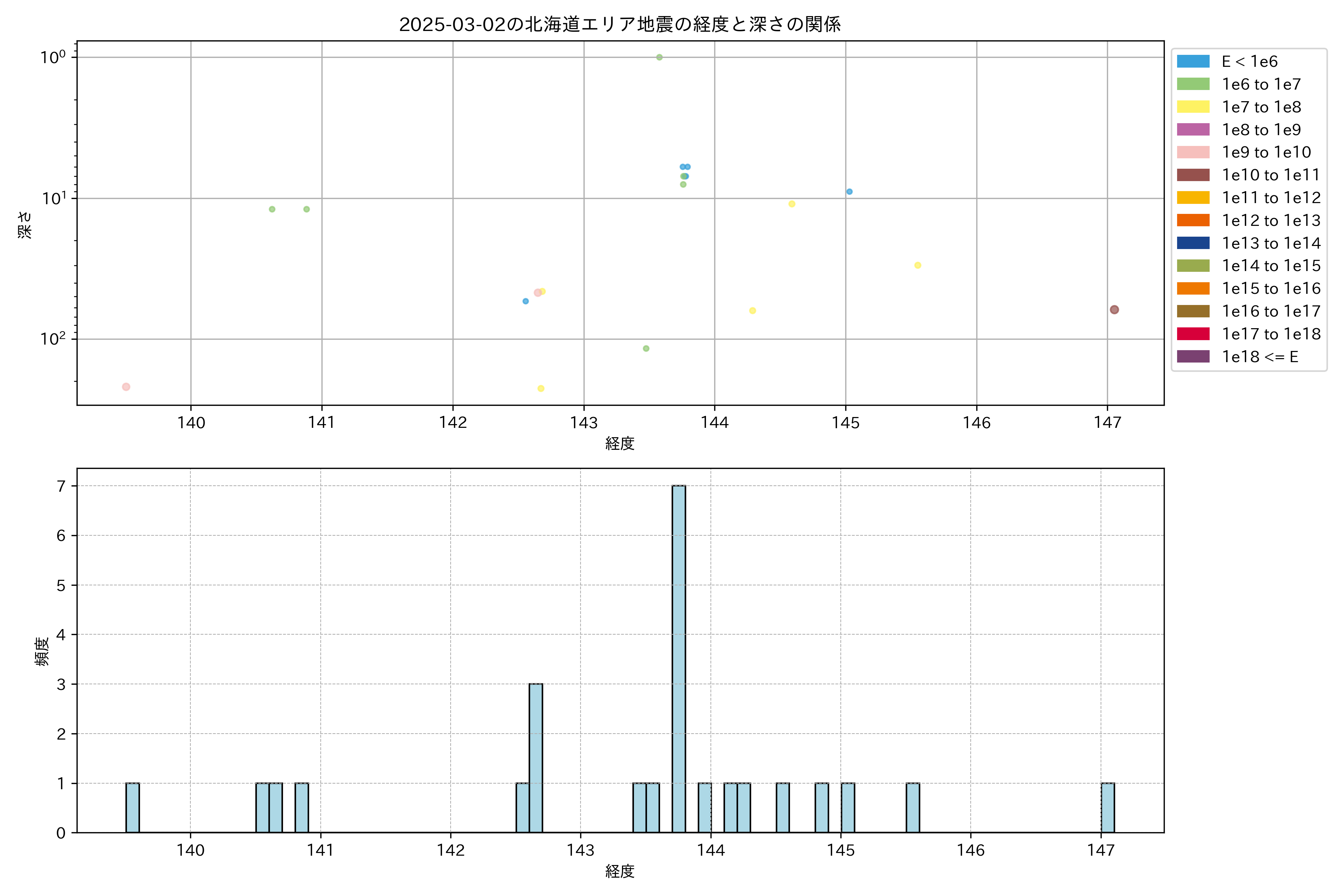
Task: Click the yellow scatter point near longitude 145.5
Action: [917, 265]
